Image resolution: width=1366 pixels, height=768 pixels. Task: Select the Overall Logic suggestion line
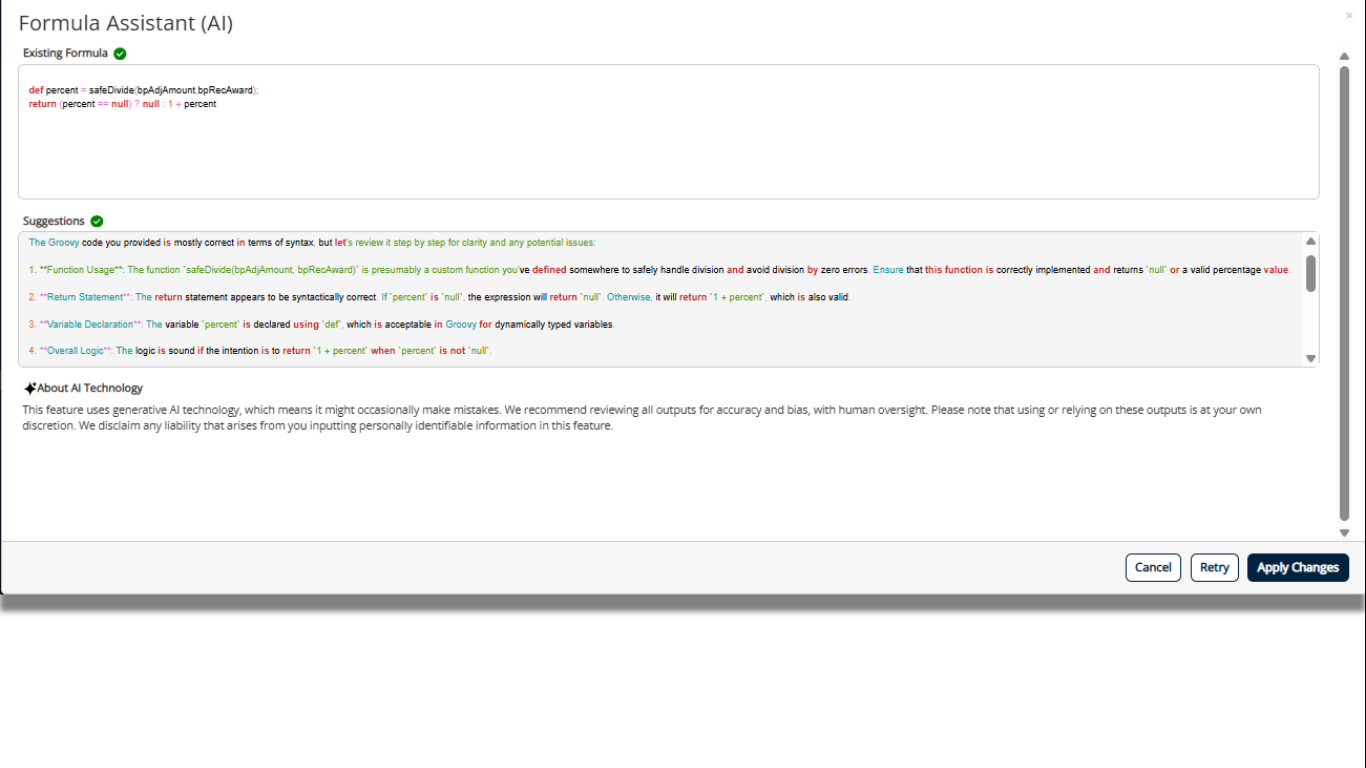(x=260, y=351)
